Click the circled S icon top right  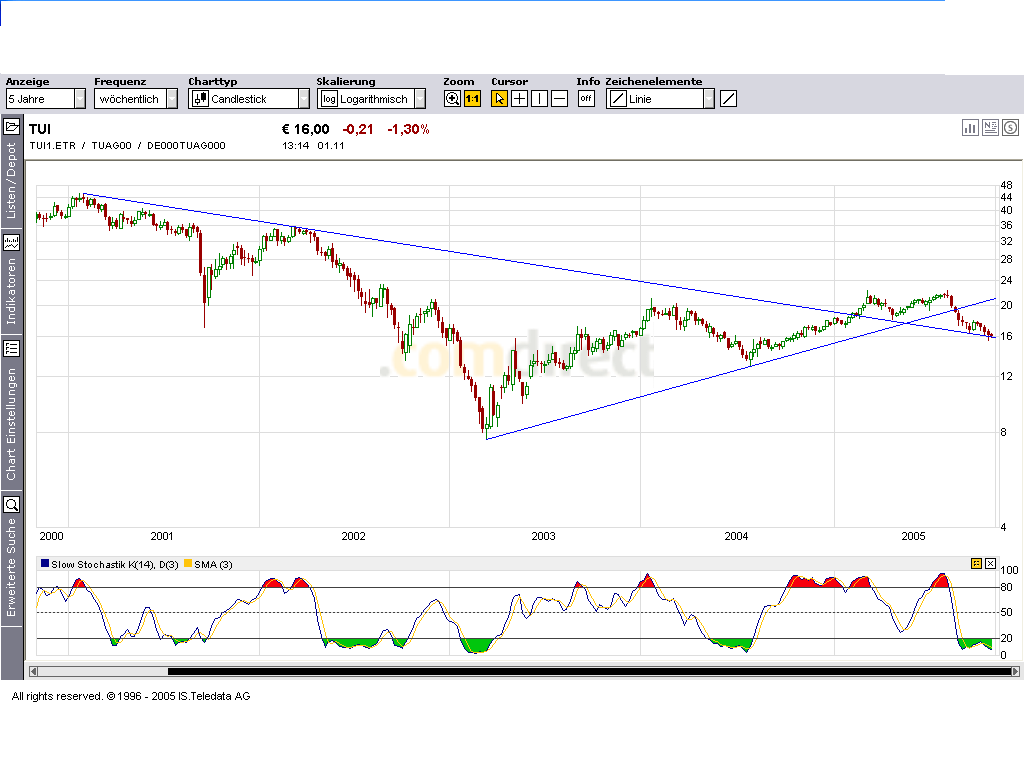coord(1010,127)
